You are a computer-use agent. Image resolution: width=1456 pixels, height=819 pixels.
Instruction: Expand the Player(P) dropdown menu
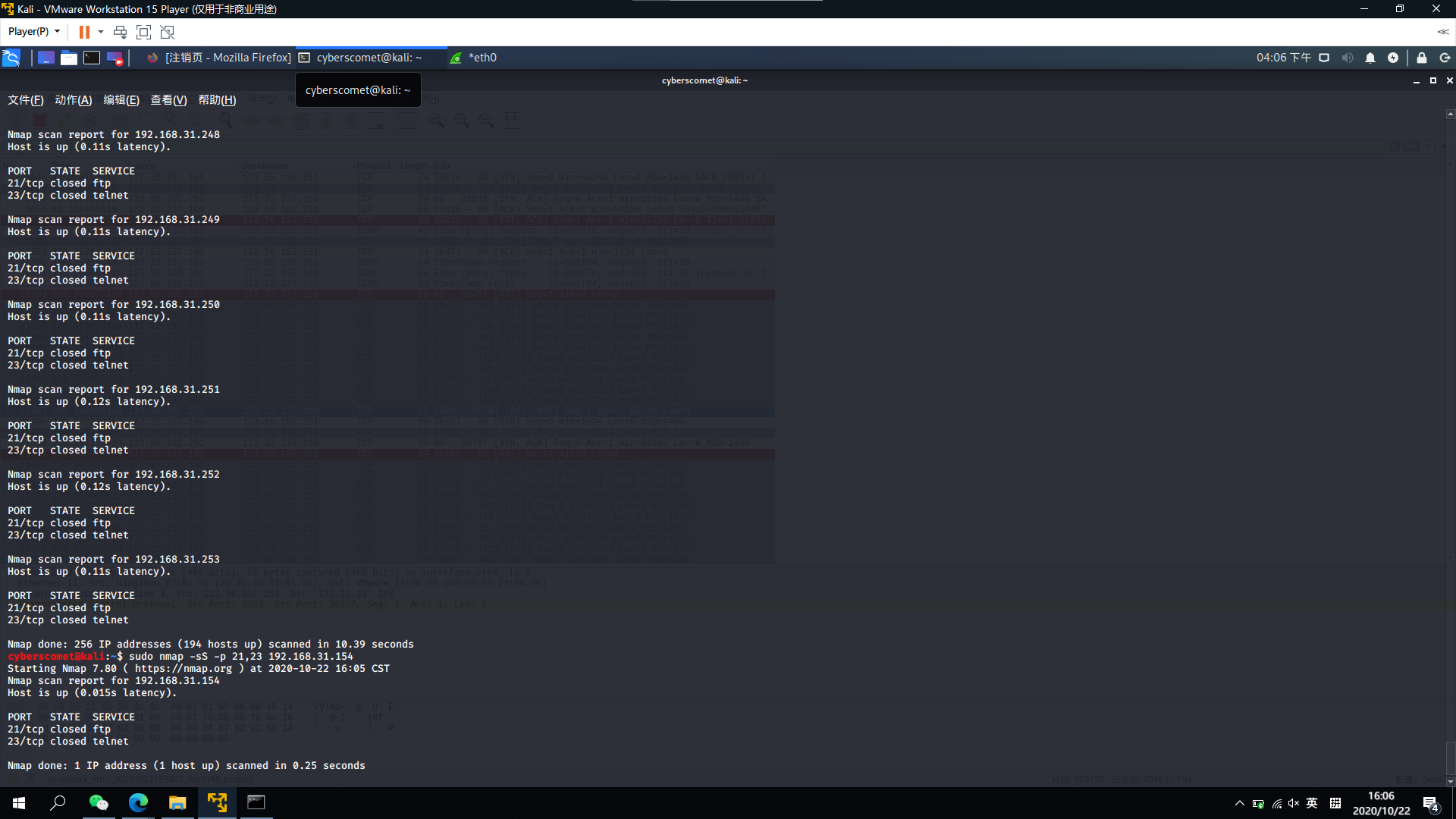pyautogui.click(x=34, y=32)
